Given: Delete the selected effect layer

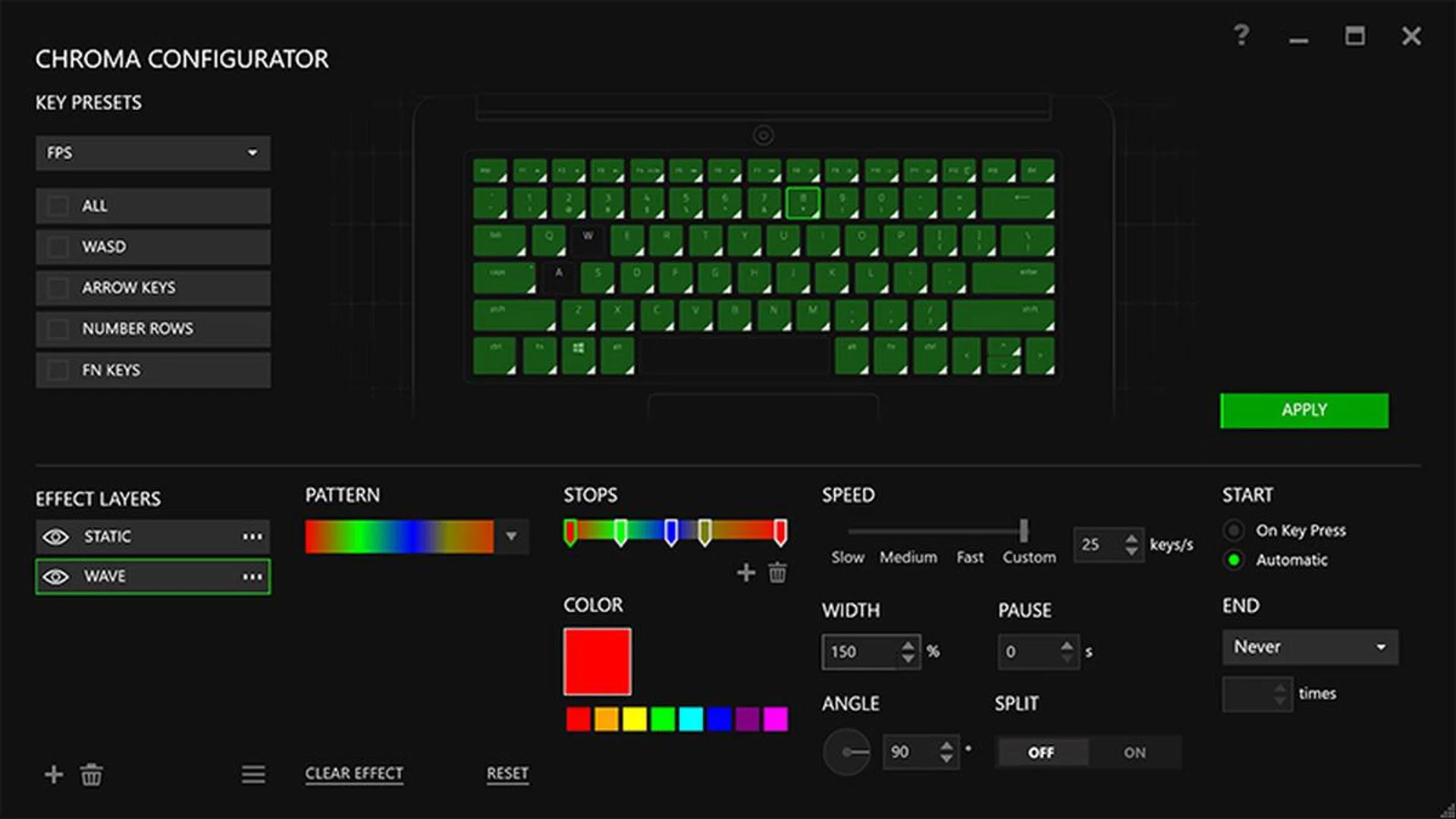Looking at the screenshot, I should coord(92,774).
